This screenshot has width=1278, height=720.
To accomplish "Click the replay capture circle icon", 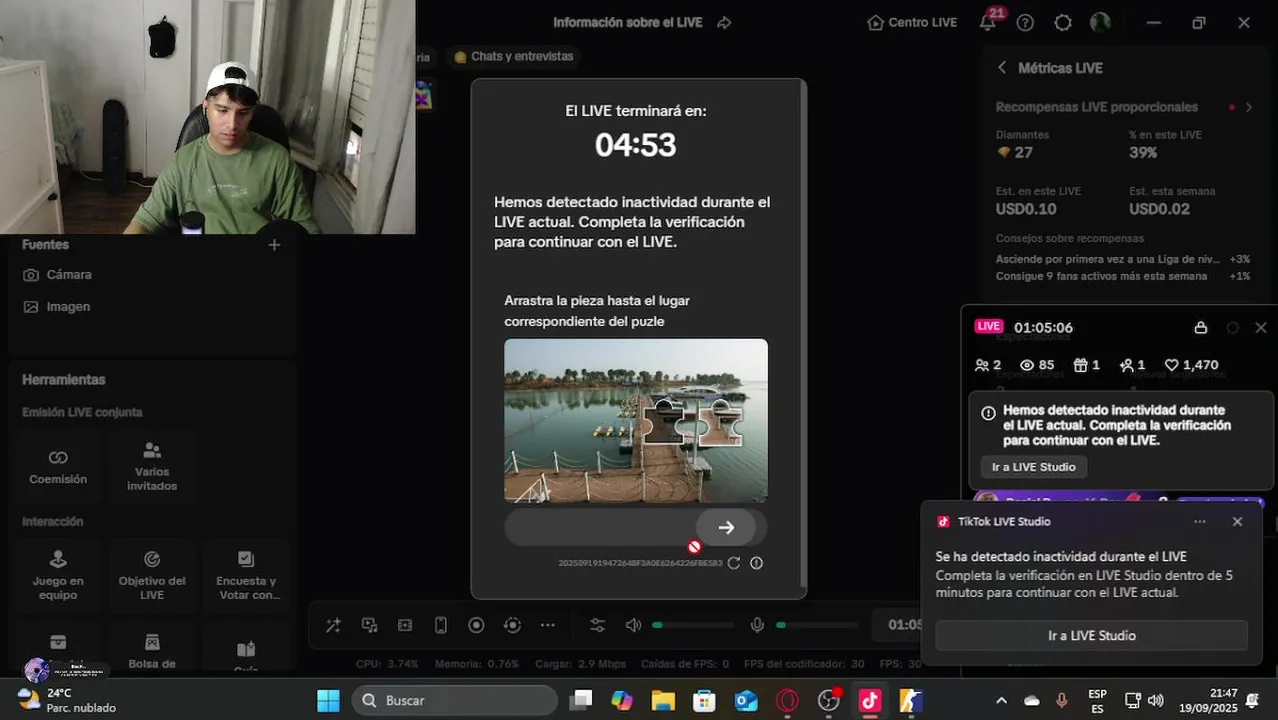I will (x=512, y=625).
